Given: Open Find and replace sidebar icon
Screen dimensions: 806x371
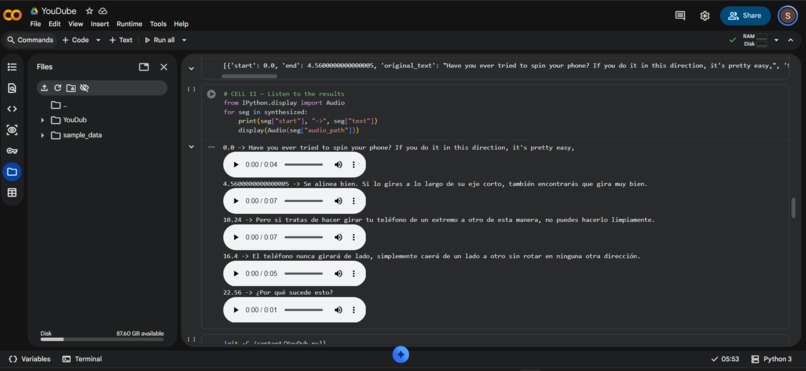Looking at the screenshot, I should click(12, 88).
